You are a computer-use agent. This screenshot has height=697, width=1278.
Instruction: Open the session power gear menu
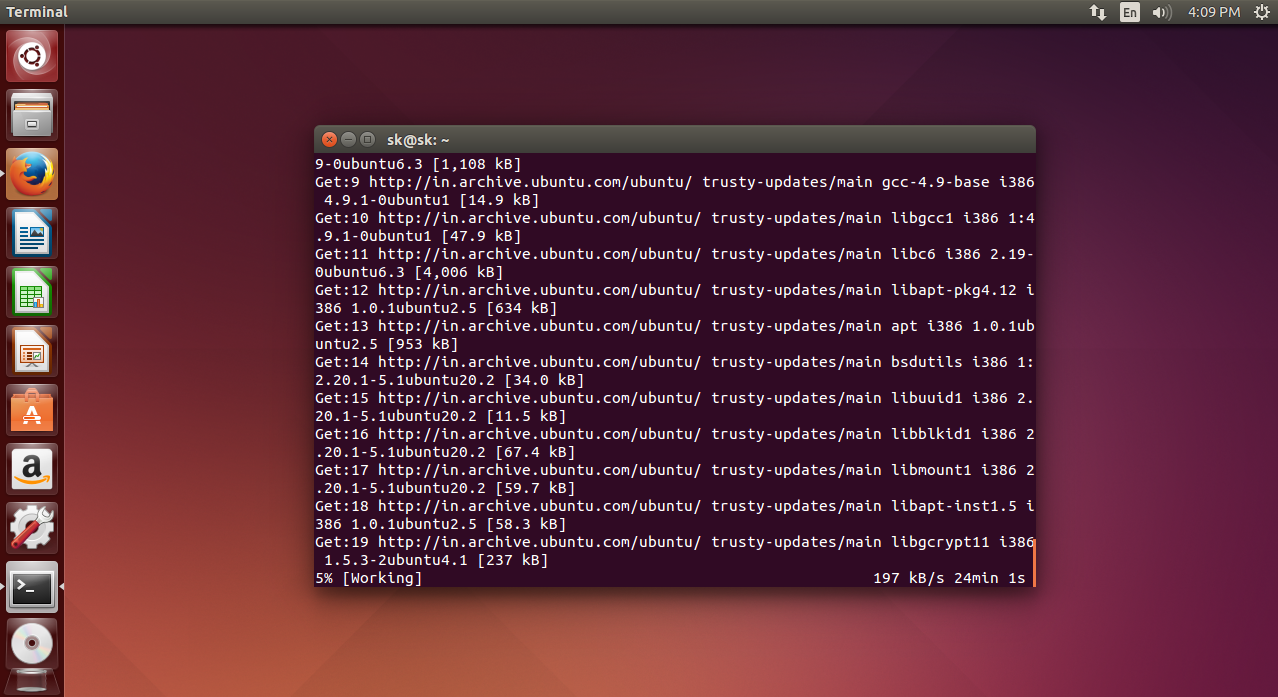(1261, 12)
